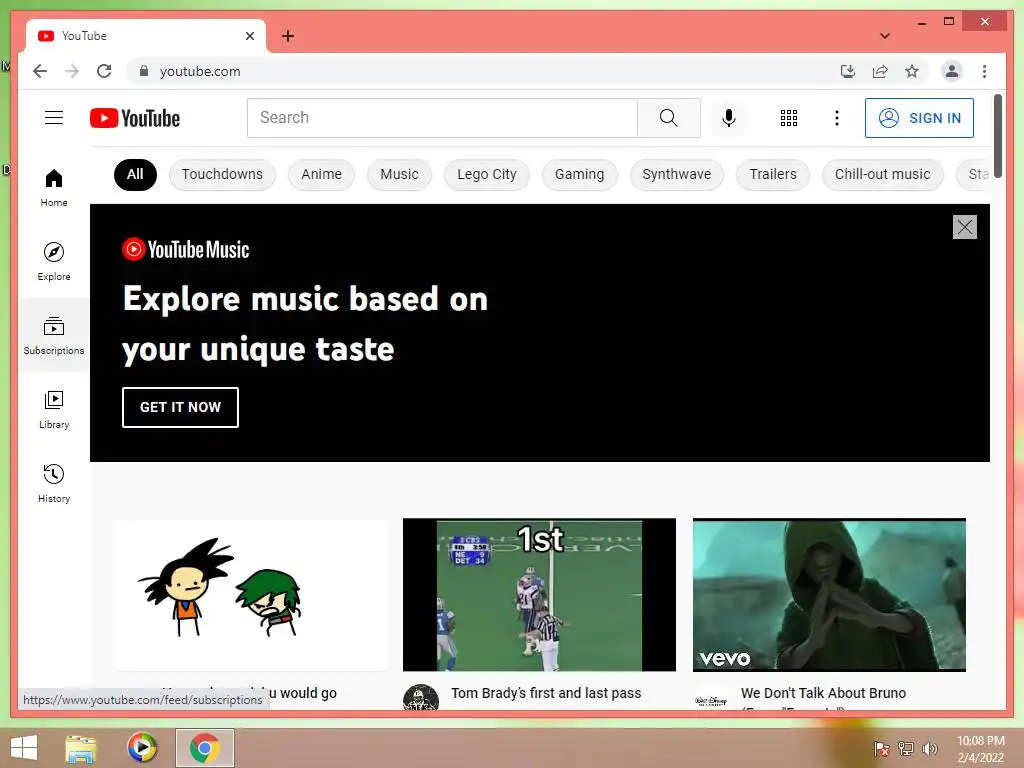
Task: Open the cartoon Goku video thumbnail
Action: (251, 594)
